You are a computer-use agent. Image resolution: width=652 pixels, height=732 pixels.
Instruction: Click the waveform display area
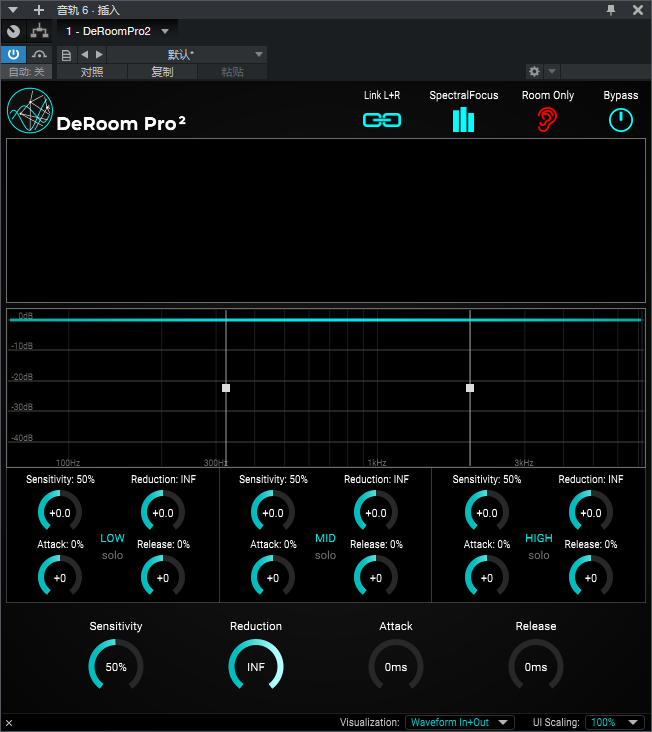pos(326,220)
